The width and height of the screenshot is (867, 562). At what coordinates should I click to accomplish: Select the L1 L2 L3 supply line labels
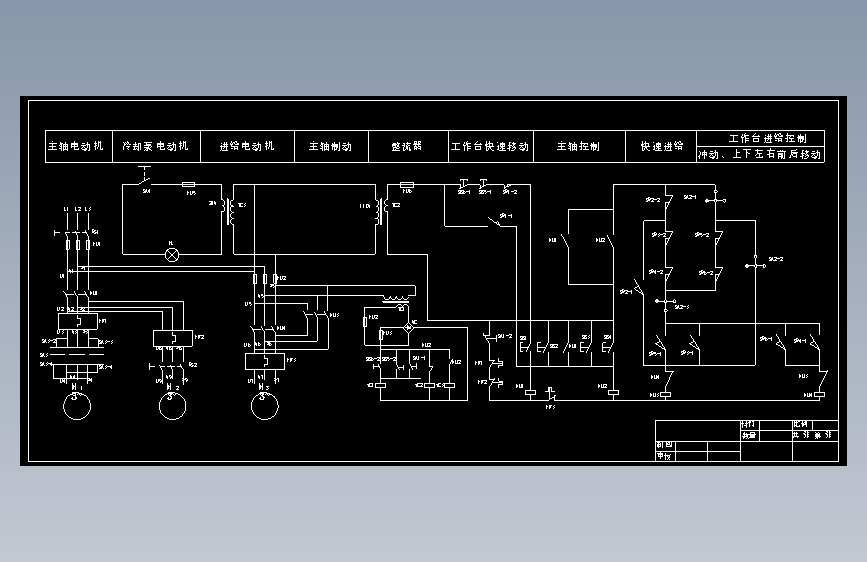click(x=77, y=209)
